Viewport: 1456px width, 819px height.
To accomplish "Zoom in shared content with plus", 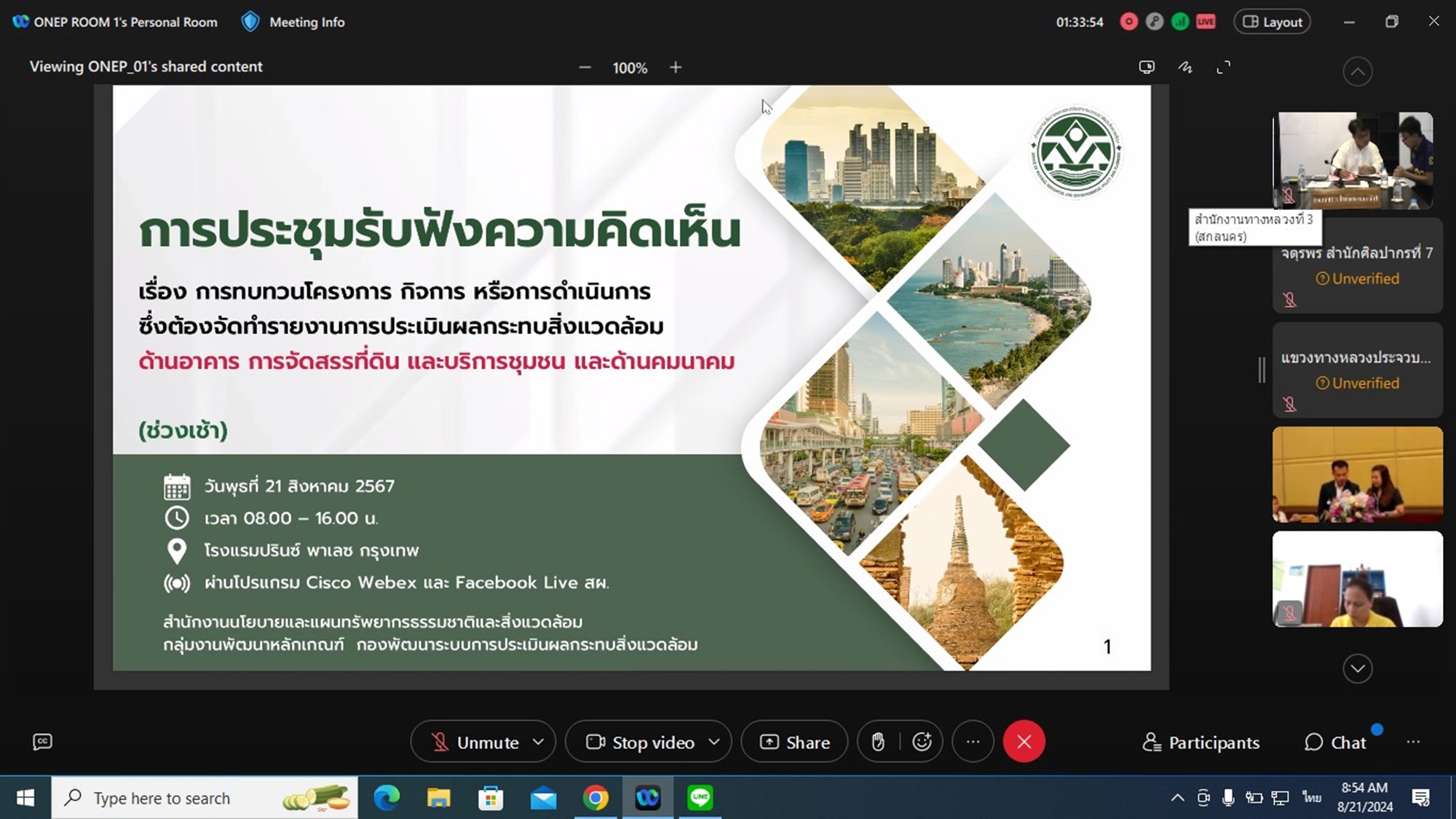I will [x=676, y=67].
